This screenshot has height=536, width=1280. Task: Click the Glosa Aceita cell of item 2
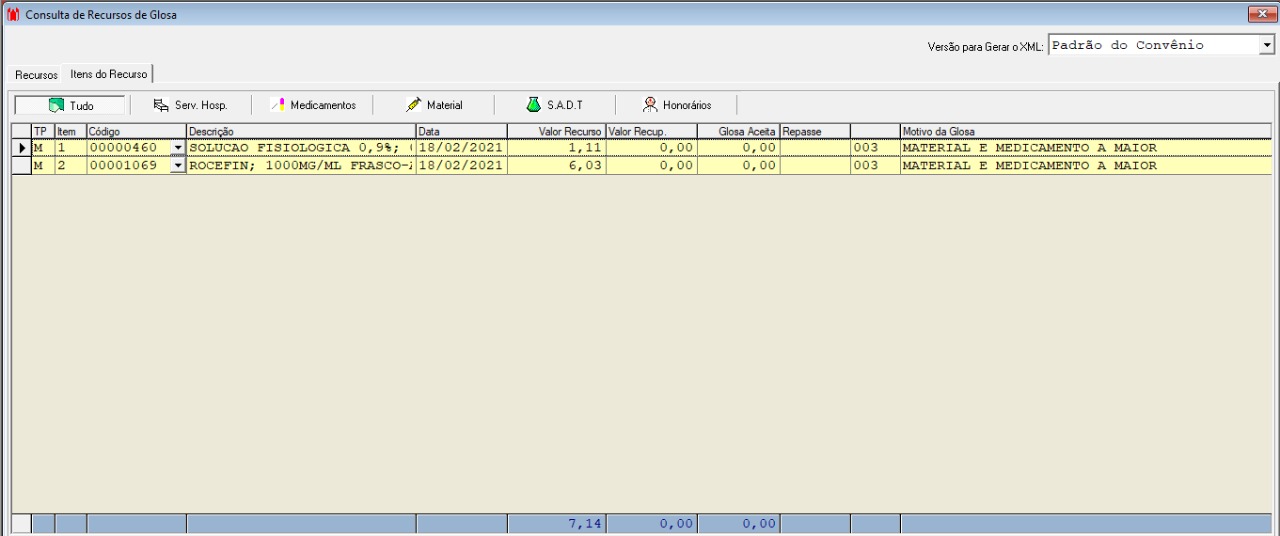pos(738,166)
